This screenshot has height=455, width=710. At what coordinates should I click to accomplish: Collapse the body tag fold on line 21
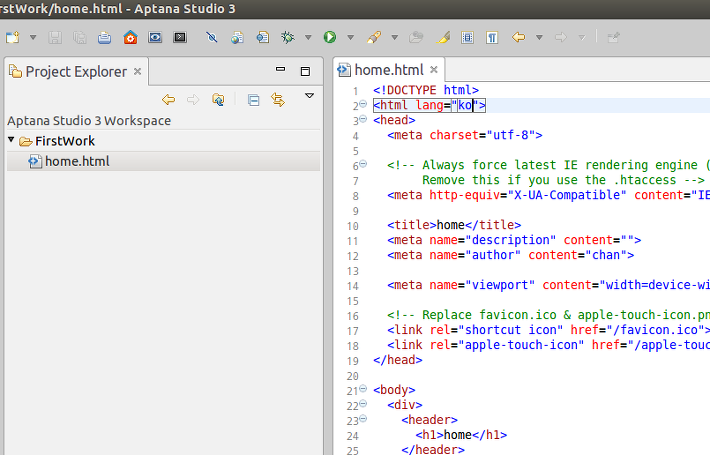coord(363,388)
